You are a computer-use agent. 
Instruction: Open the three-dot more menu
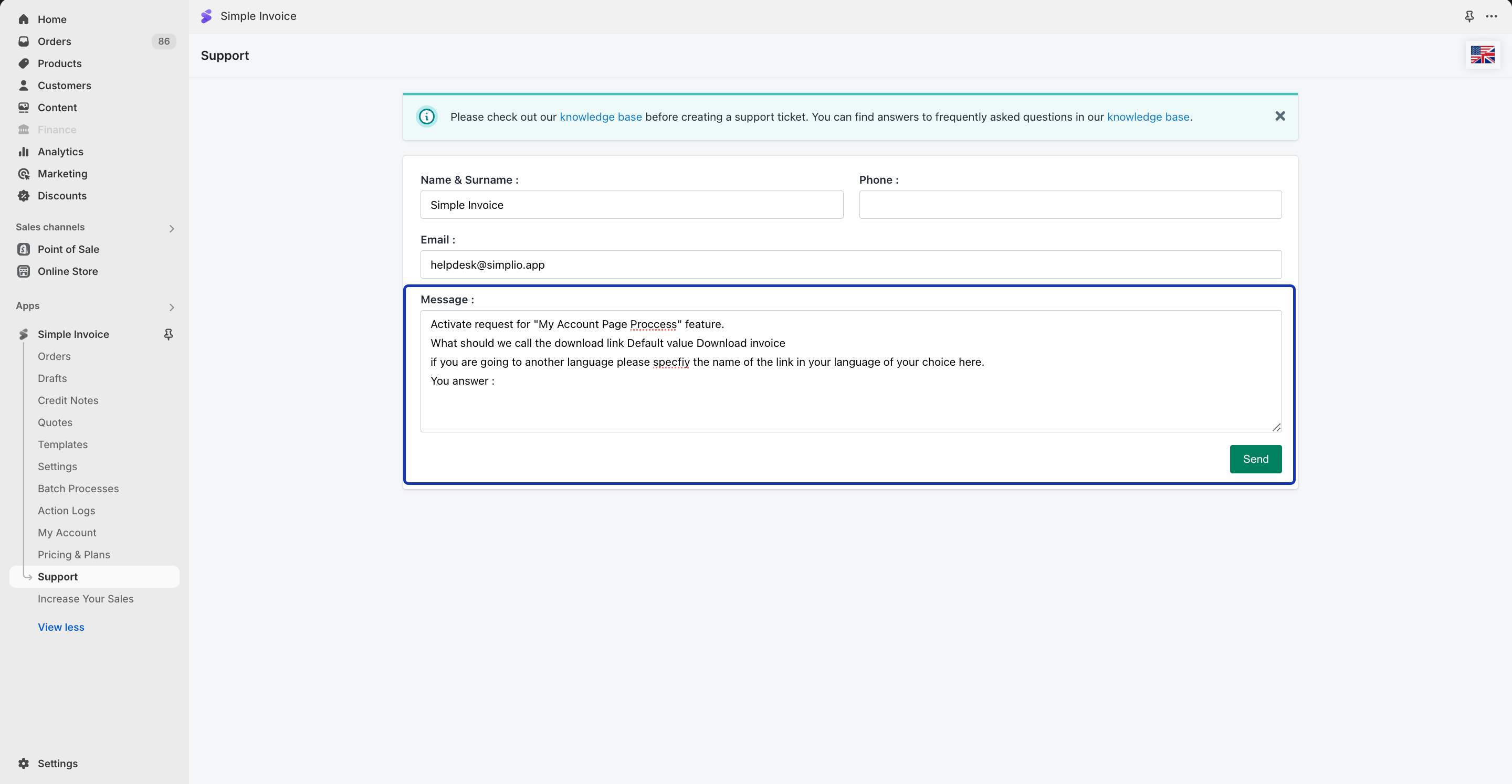[x=1491, y=16]
